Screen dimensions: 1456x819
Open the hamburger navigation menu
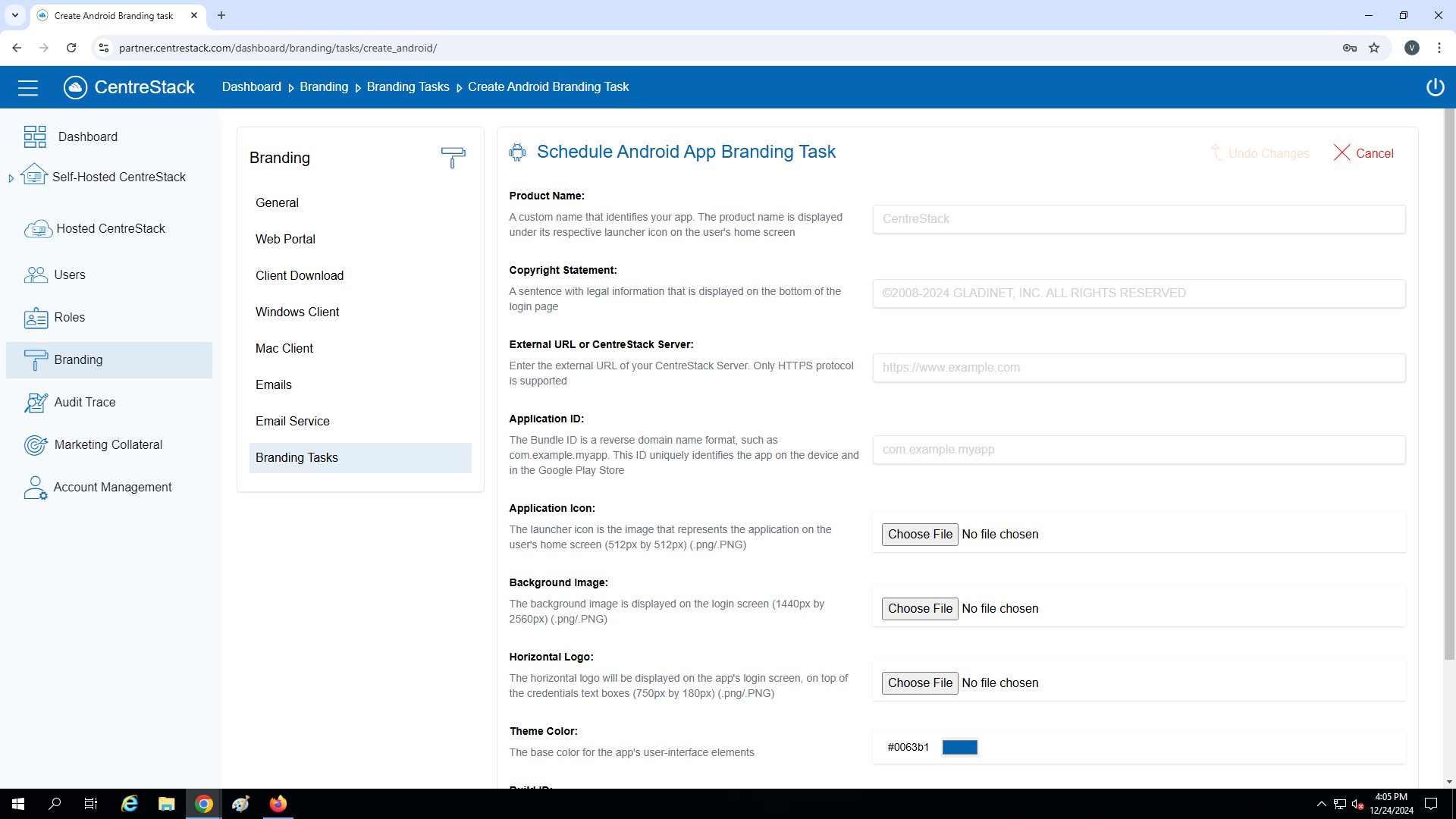[28, 87]
